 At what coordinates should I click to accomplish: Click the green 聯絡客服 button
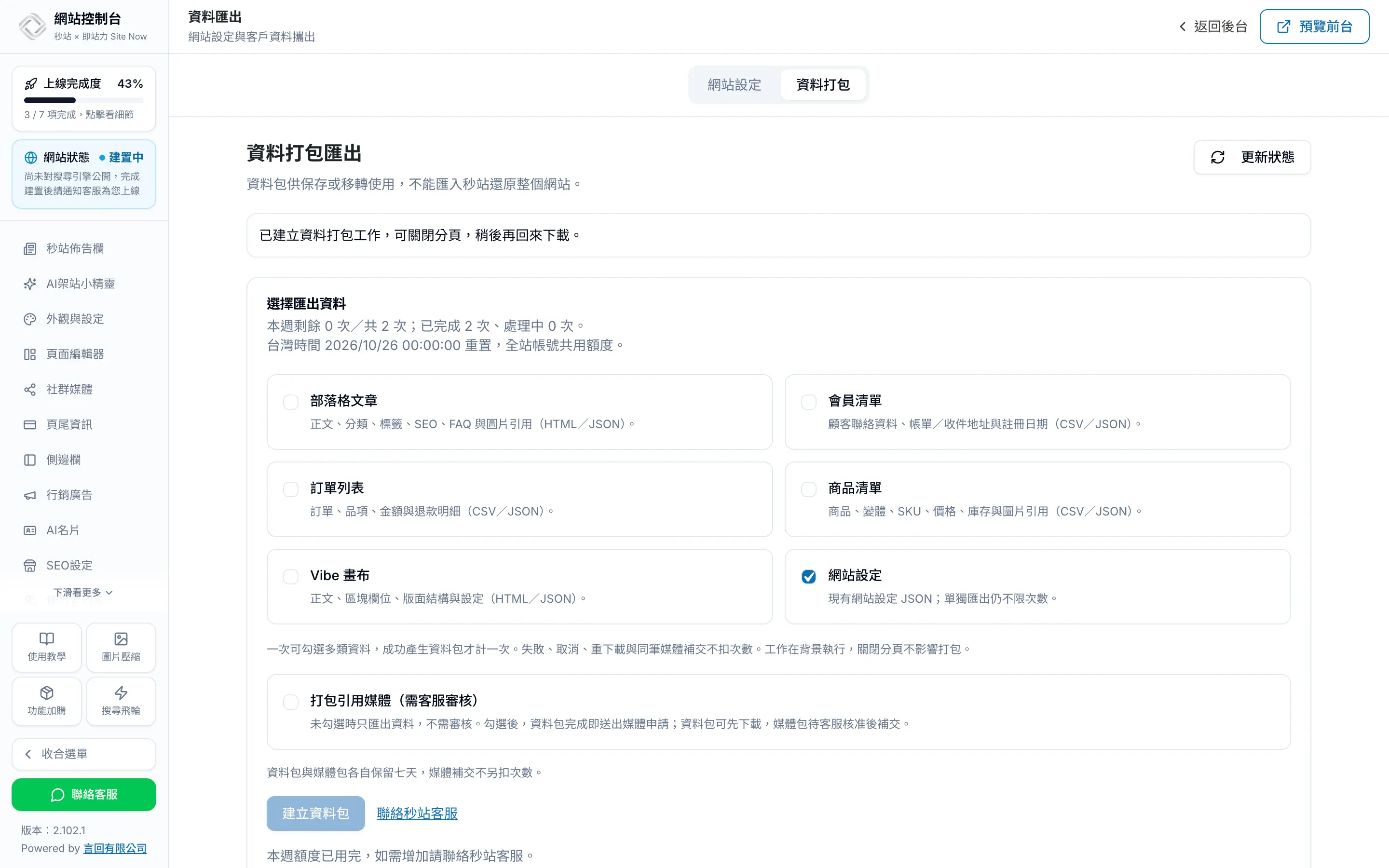[x=84, y=795]
